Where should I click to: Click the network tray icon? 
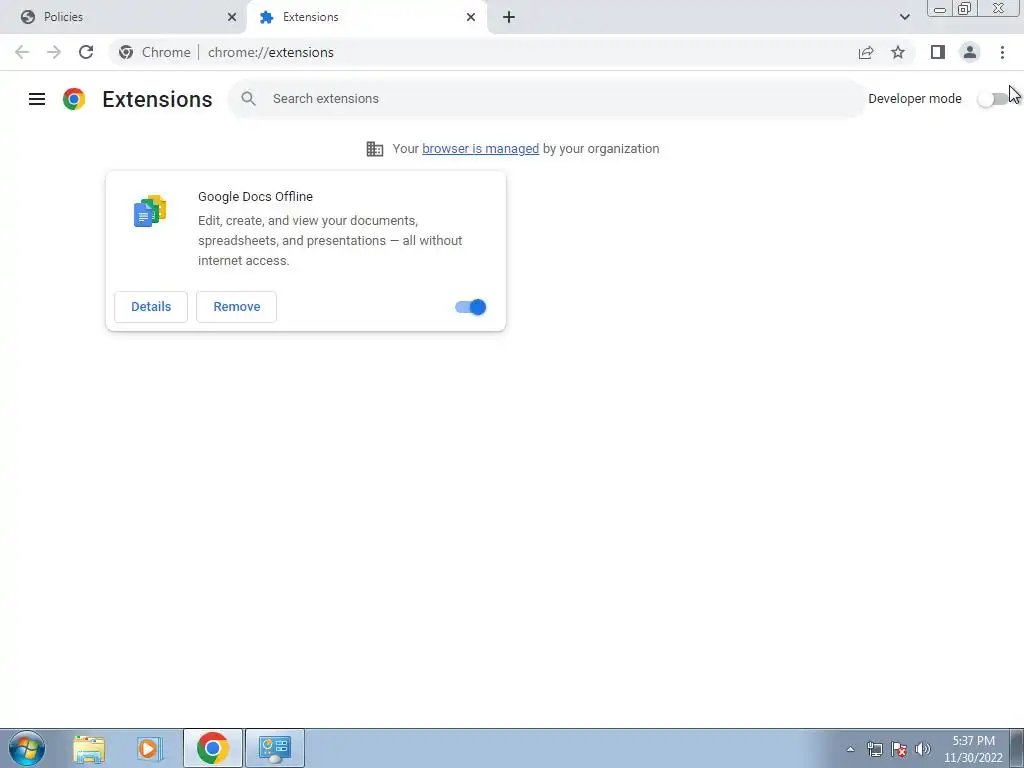click(874, 749)
